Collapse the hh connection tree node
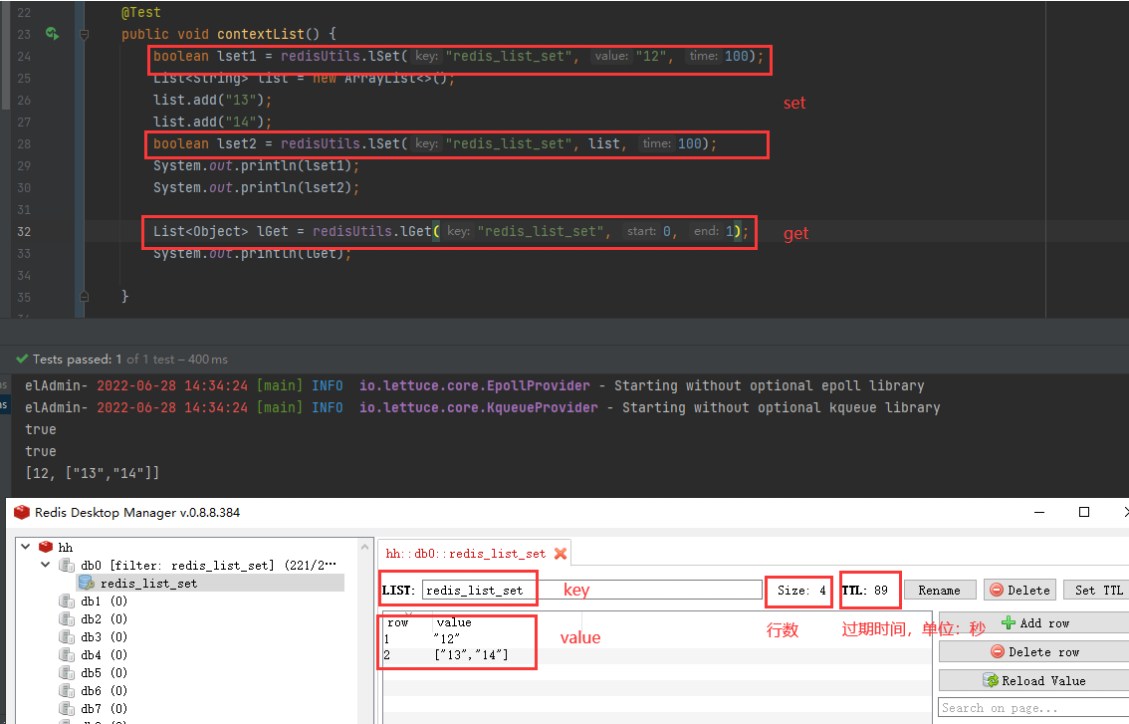 pos(26,546)
